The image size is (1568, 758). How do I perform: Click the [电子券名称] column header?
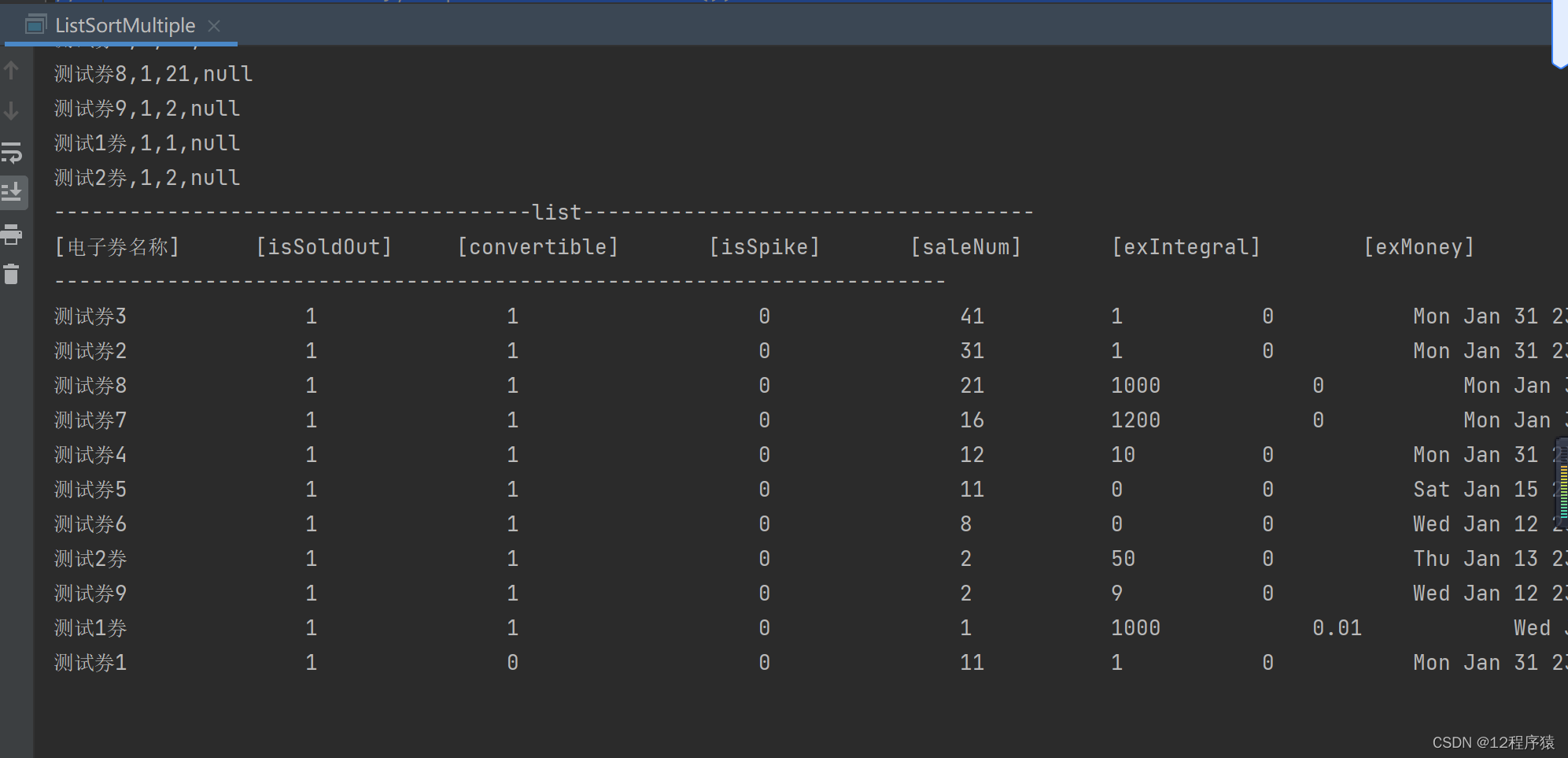[x=117, y=247]
